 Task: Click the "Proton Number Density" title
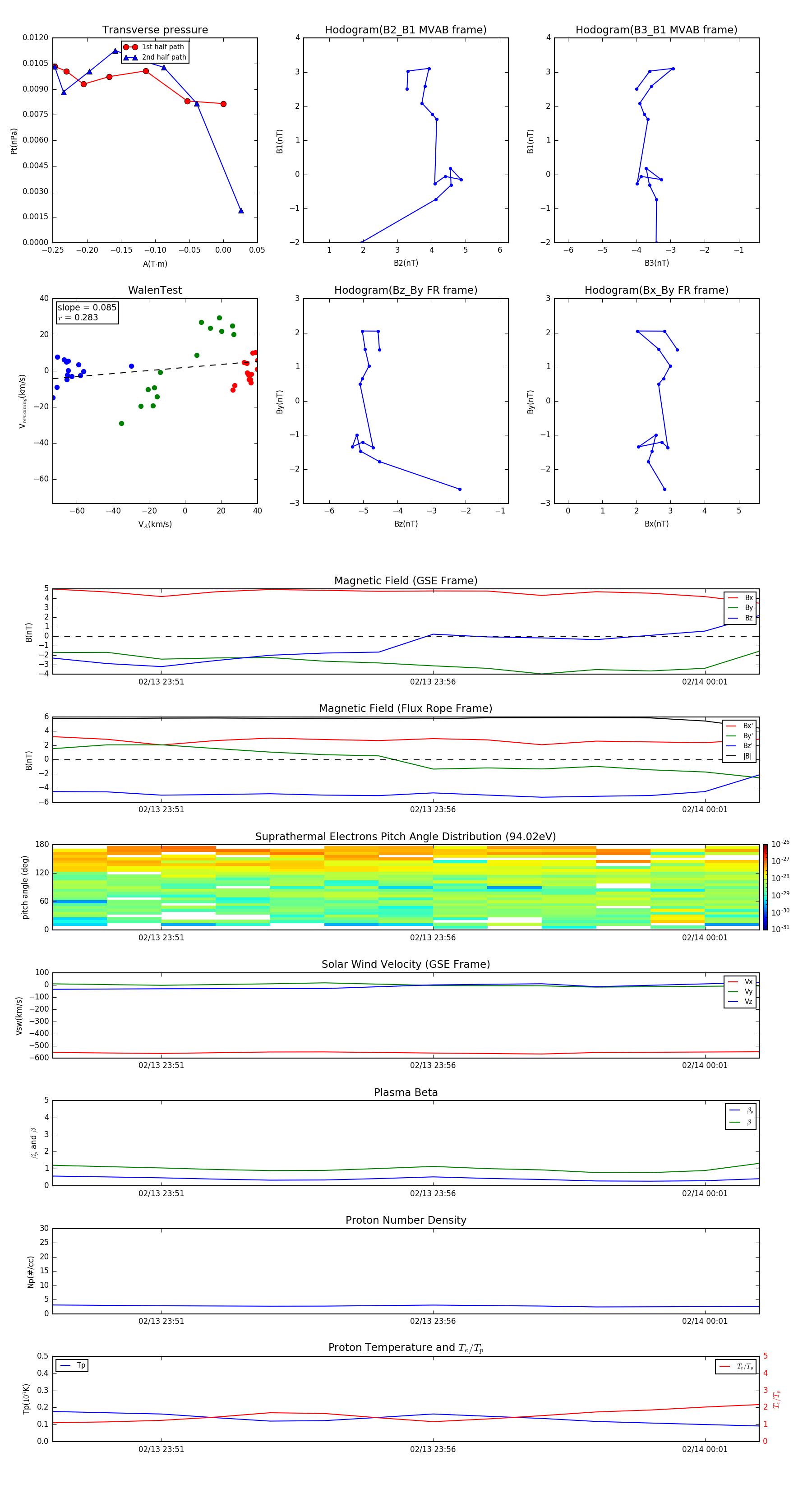406,1220
